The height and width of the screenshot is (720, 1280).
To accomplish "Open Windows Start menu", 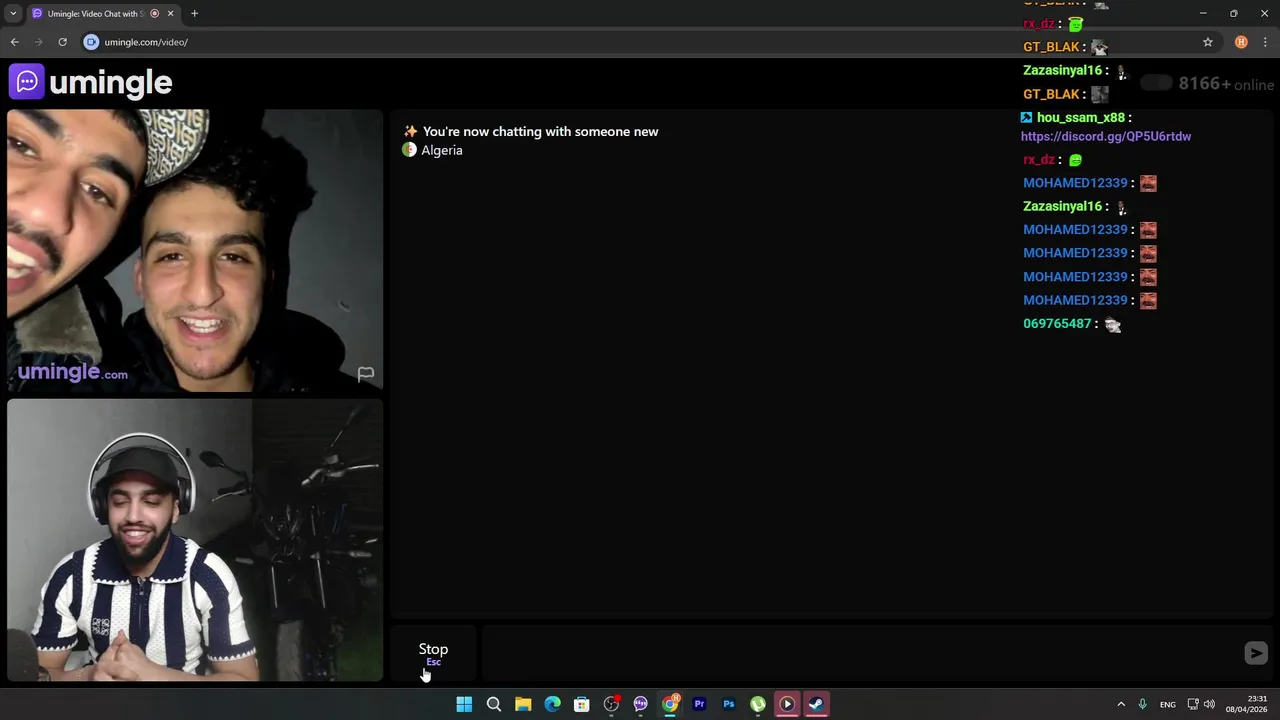I will pyautogui.click(x=464, y=704).
